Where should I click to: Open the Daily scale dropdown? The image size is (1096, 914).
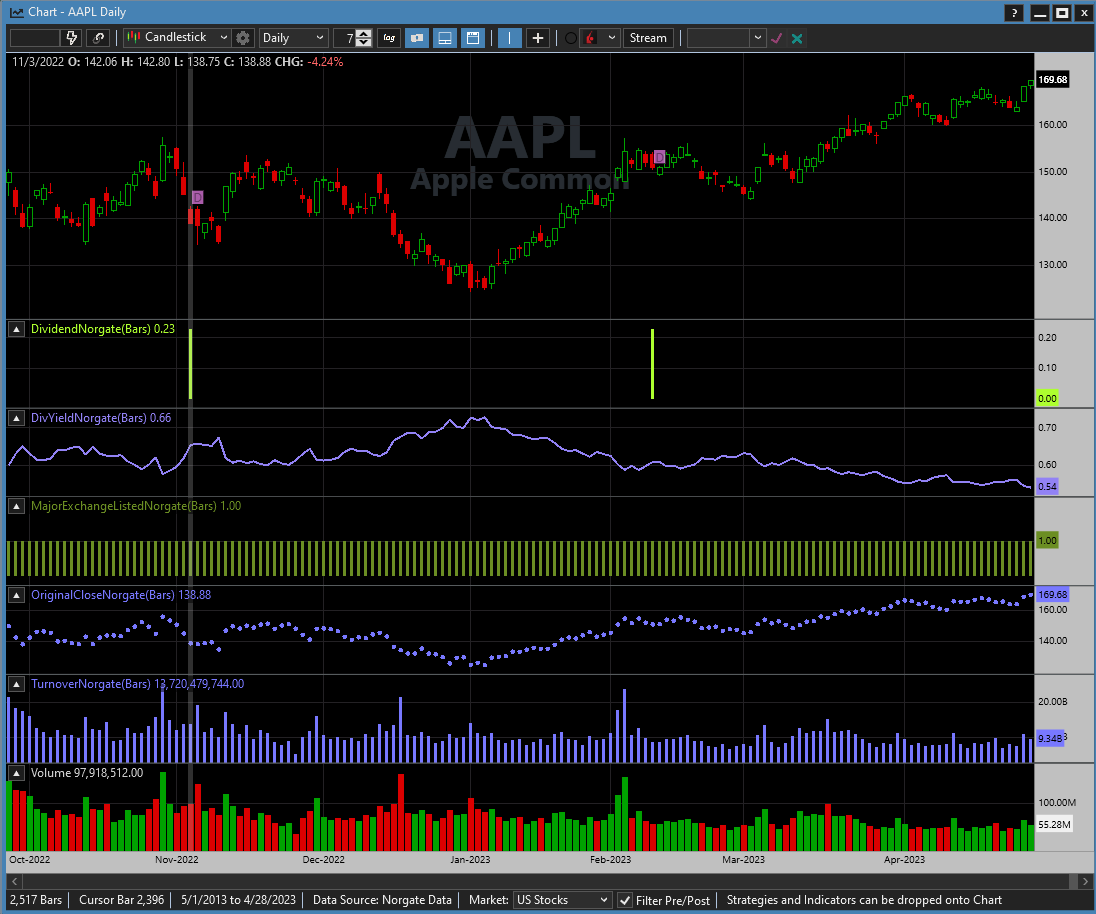point(293,38)
